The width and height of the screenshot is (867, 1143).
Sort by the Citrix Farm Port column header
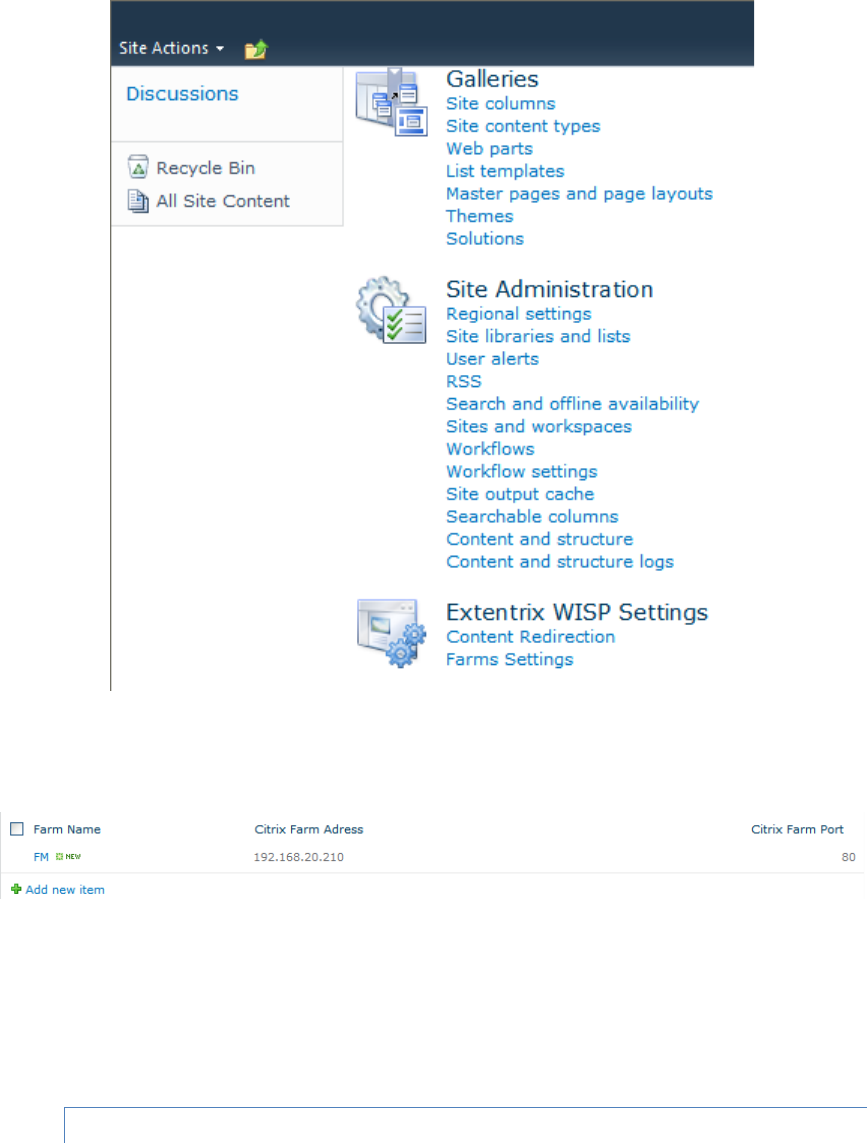pos(797,829)
